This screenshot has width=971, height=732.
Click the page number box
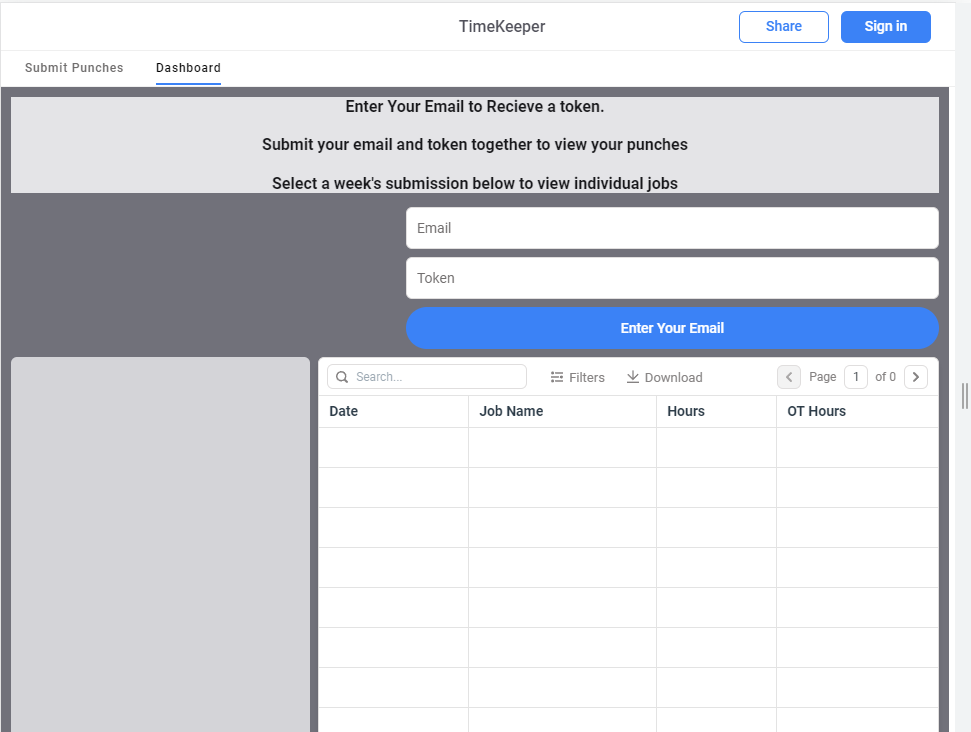point(855,377)
